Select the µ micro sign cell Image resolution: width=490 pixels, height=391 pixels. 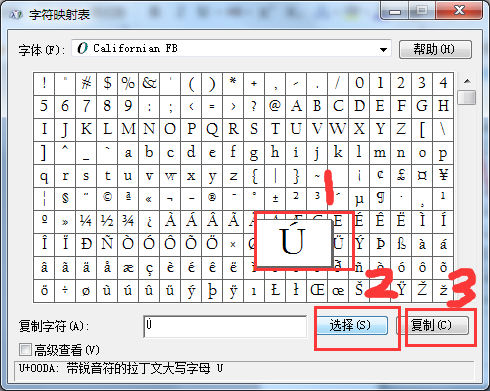[x=359, y=198]
